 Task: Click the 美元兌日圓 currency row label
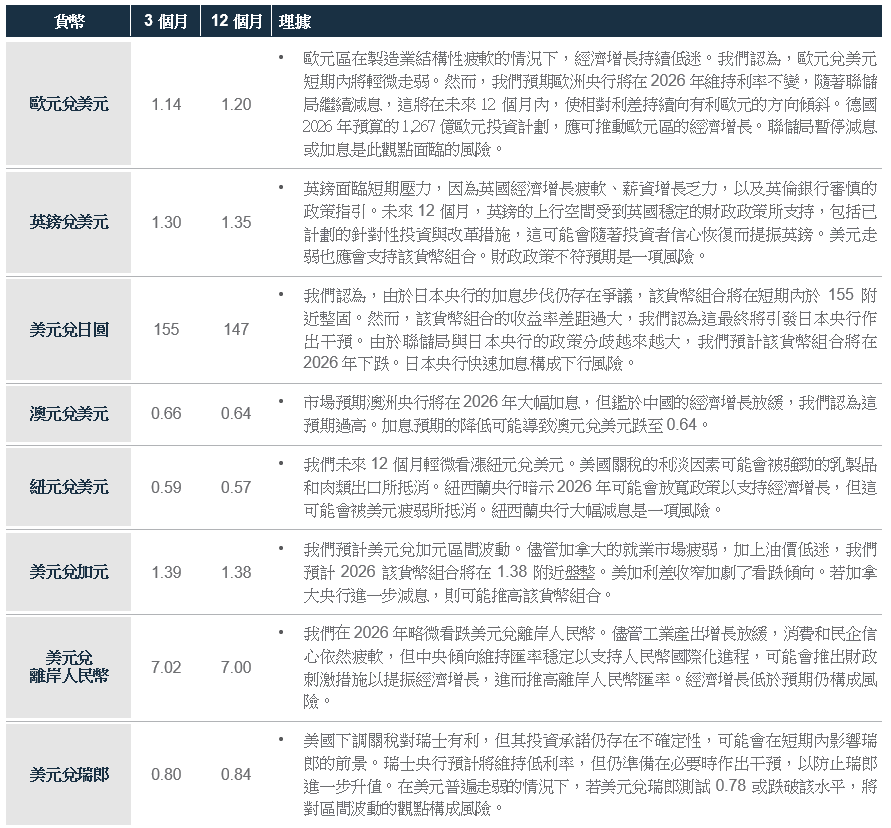[x=69, y=329]
